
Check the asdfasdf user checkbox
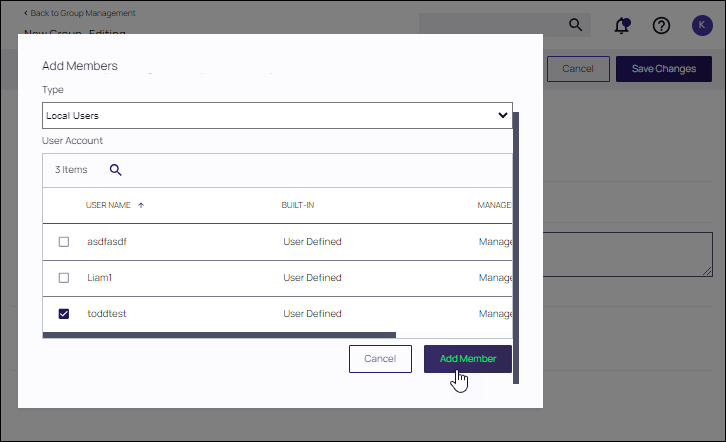coord(64,242)
